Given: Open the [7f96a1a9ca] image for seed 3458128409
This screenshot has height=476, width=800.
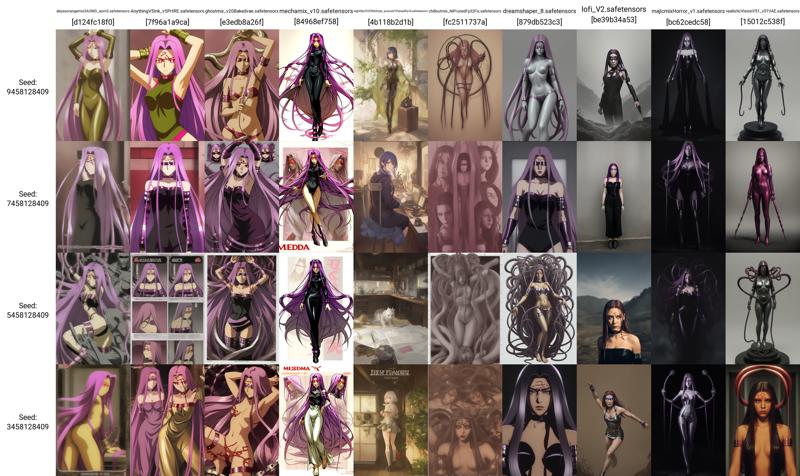Looking at the screenshot, I should 167,420.
